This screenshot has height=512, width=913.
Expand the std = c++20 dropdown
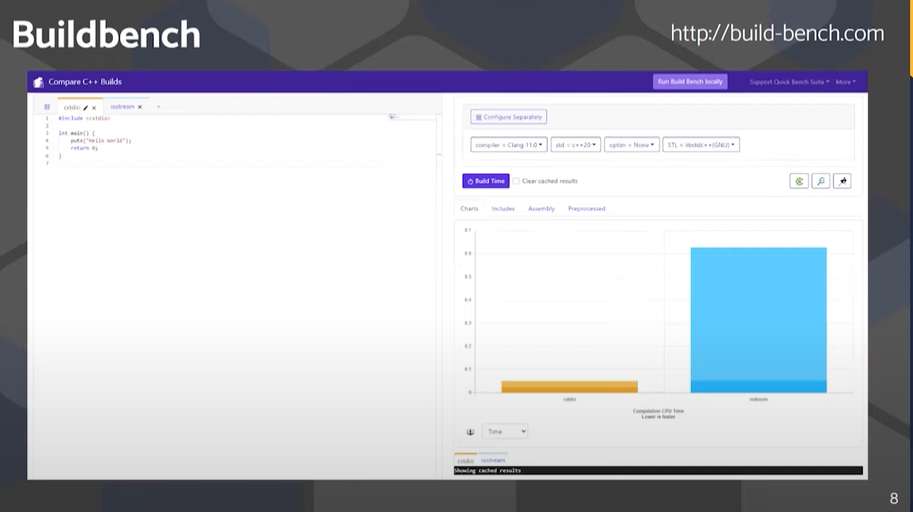[575, 145]
